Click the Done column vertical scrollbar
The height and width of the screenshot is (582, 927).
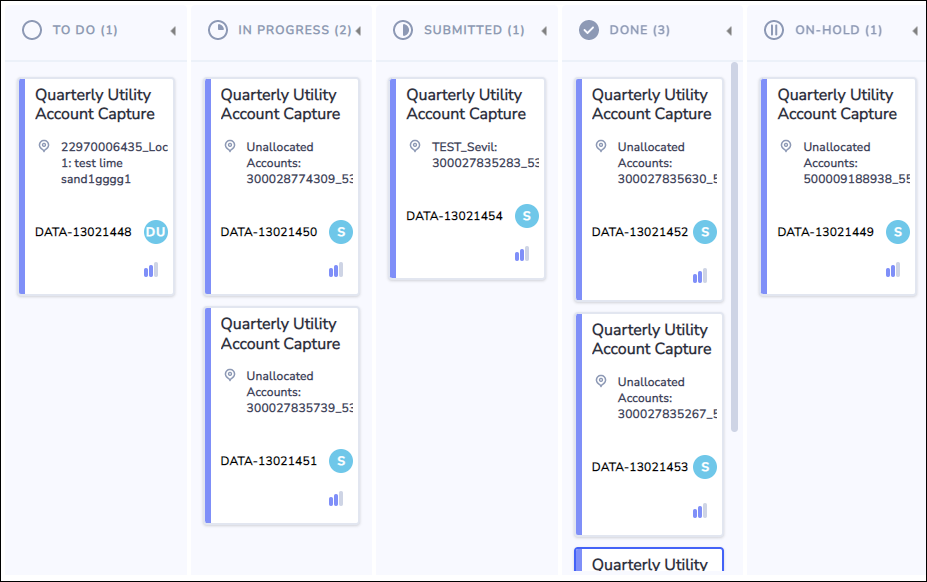tap(734, 247)
